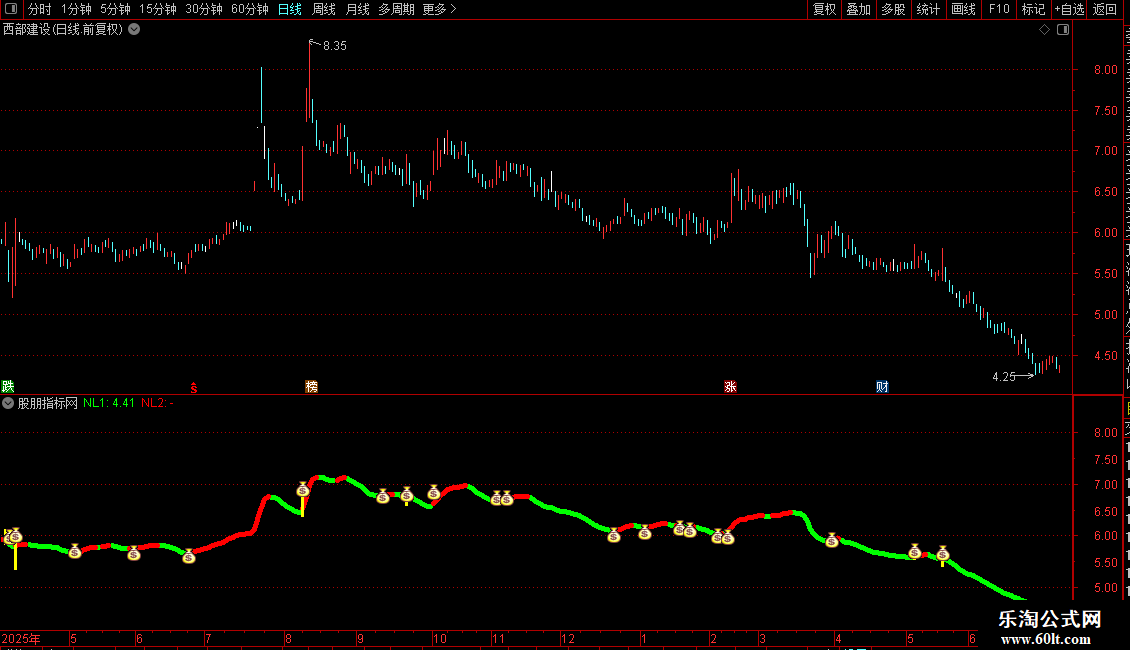This screenshot has height=650, width=1130.
Task: Click the 2025年 date axis label
Action: 21,638
